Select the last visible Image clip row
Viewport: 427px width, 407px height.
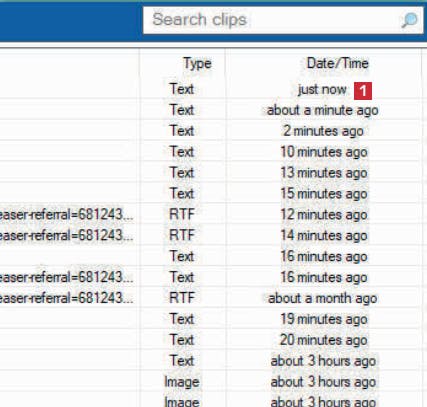tap(213, 400)
